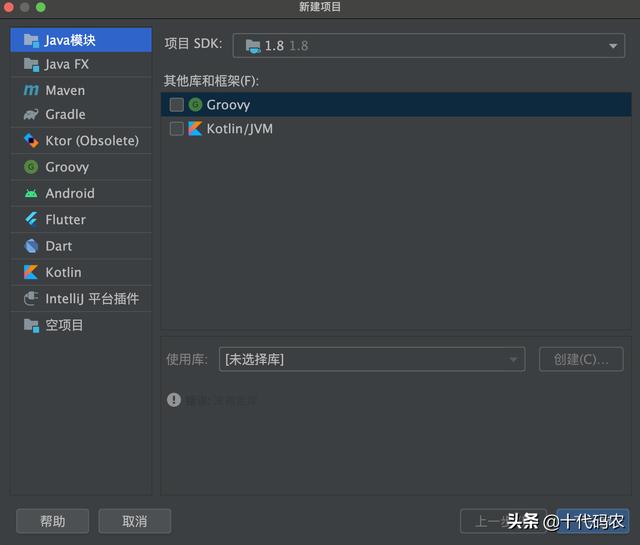Image resolution: width=640 pixels, height=545 pixels.
Task: Select the Kotlin label in sidebar
Action: [63, 272]
